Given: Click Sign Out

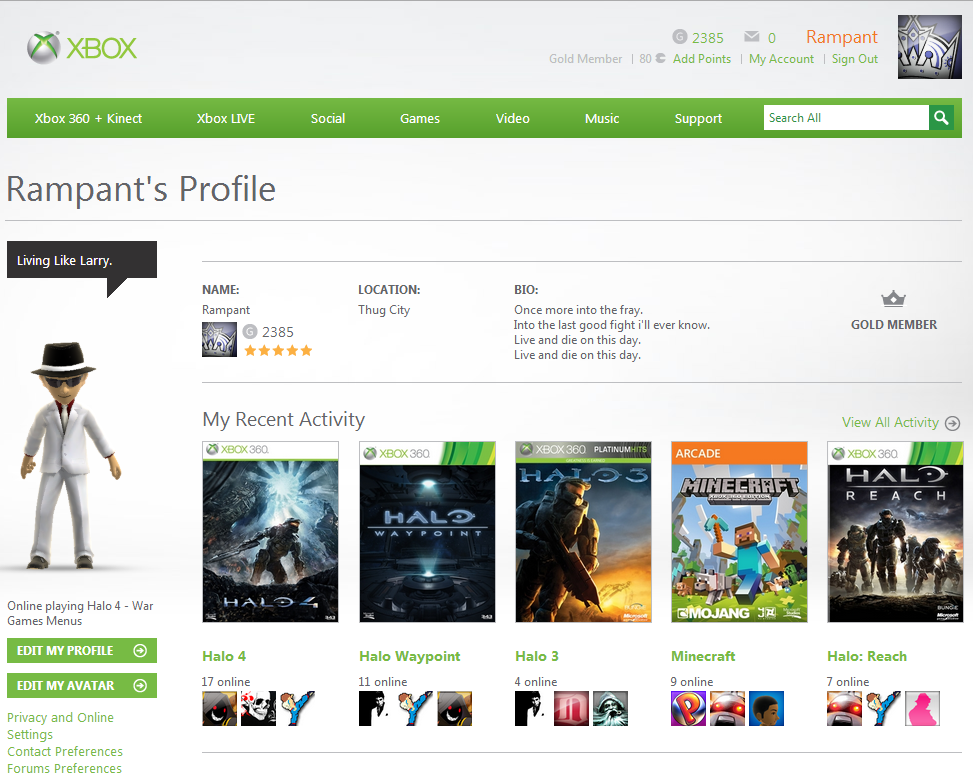Looking at the screenshot, I should coord(854,59).
